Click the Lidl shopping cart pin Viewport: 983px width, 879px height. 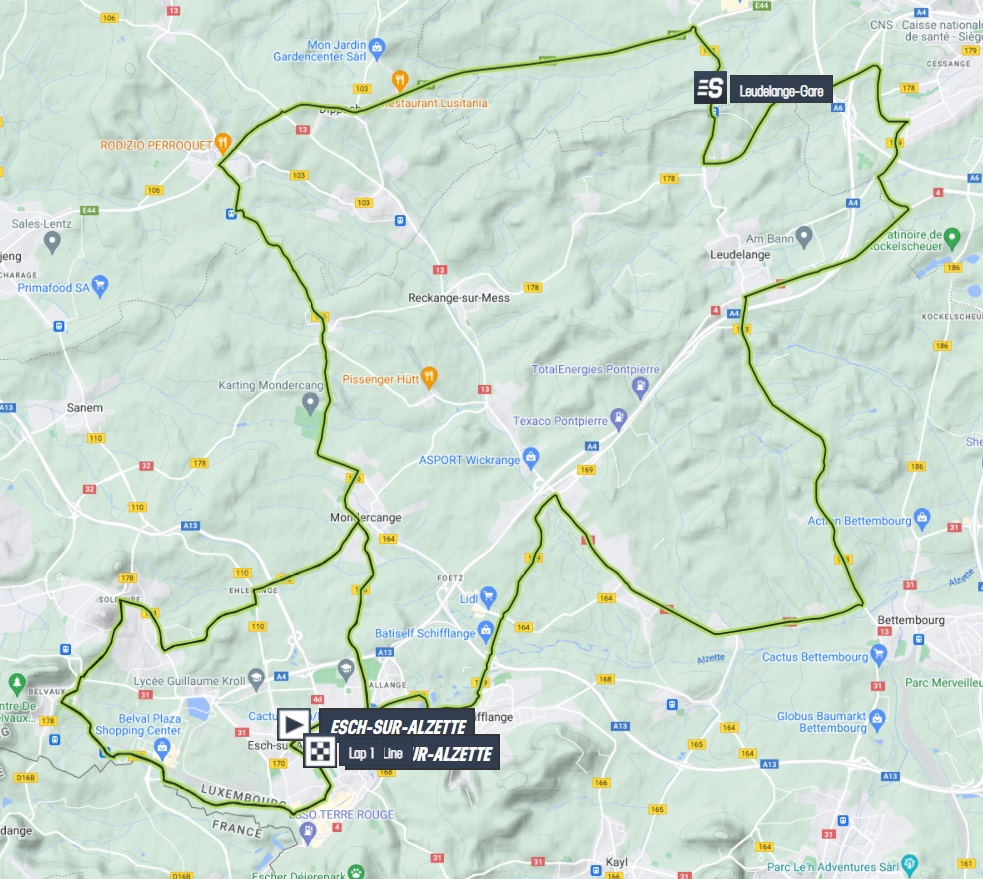[488, 596]
